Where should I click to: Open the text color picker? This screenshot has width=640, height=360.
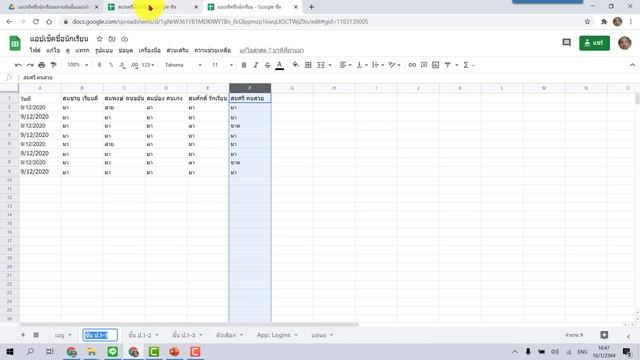pyautogui.click(x=280, y=65)
